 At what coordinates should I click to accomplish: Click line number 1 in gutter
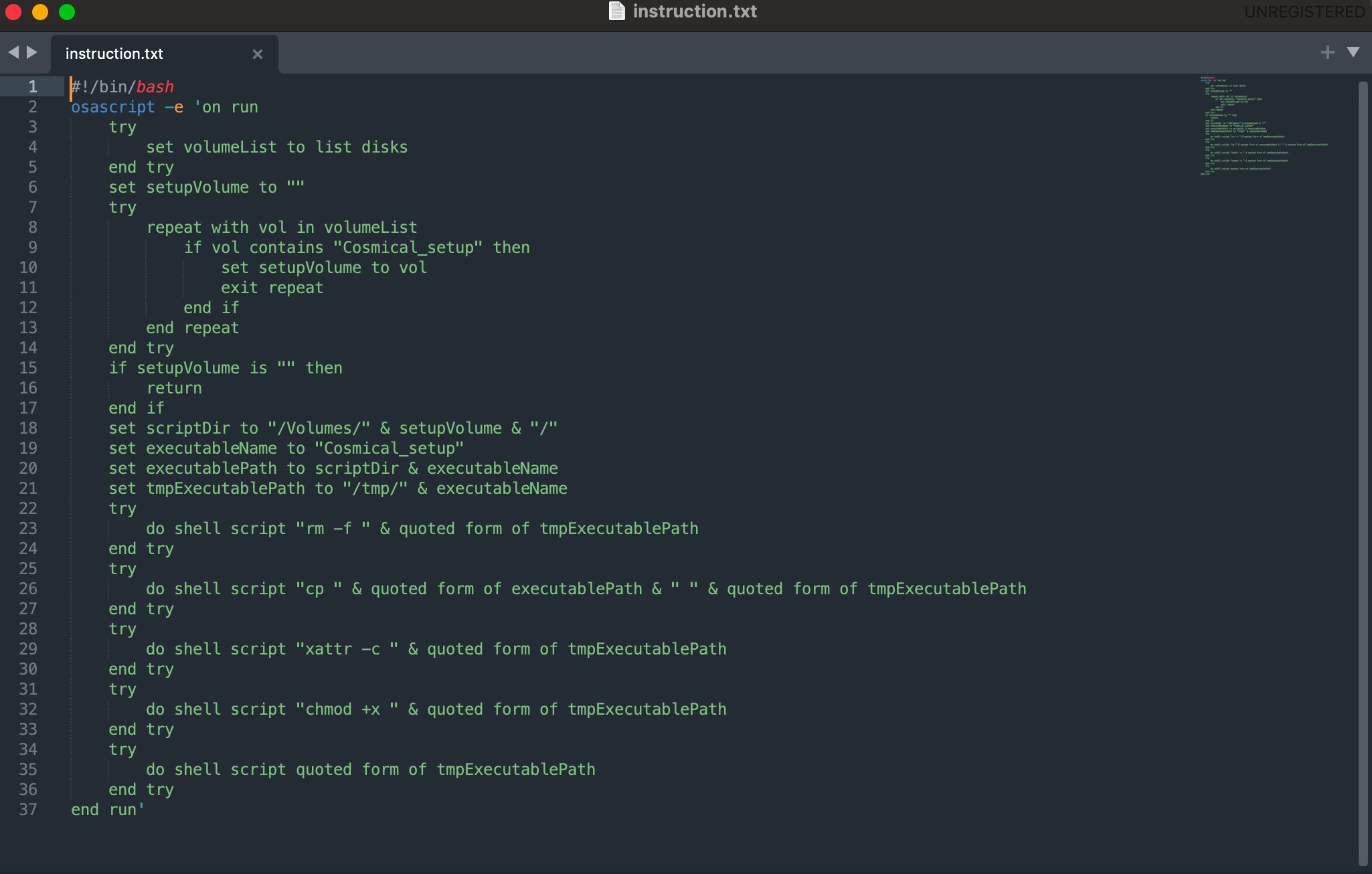[x=32, y=87]
